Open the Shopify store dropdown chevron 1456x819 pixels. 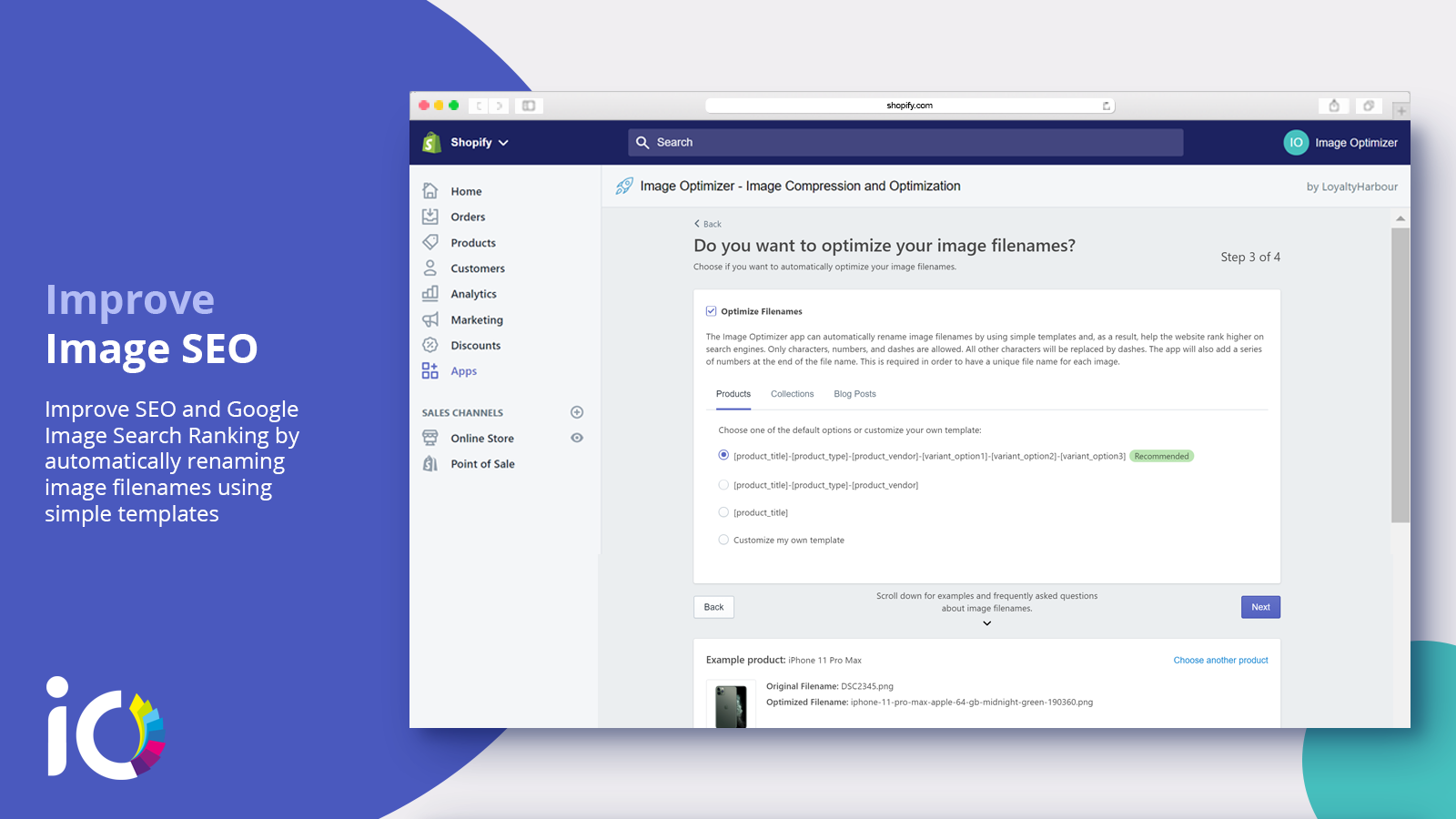pyautogui.click(x=503, y=143)
